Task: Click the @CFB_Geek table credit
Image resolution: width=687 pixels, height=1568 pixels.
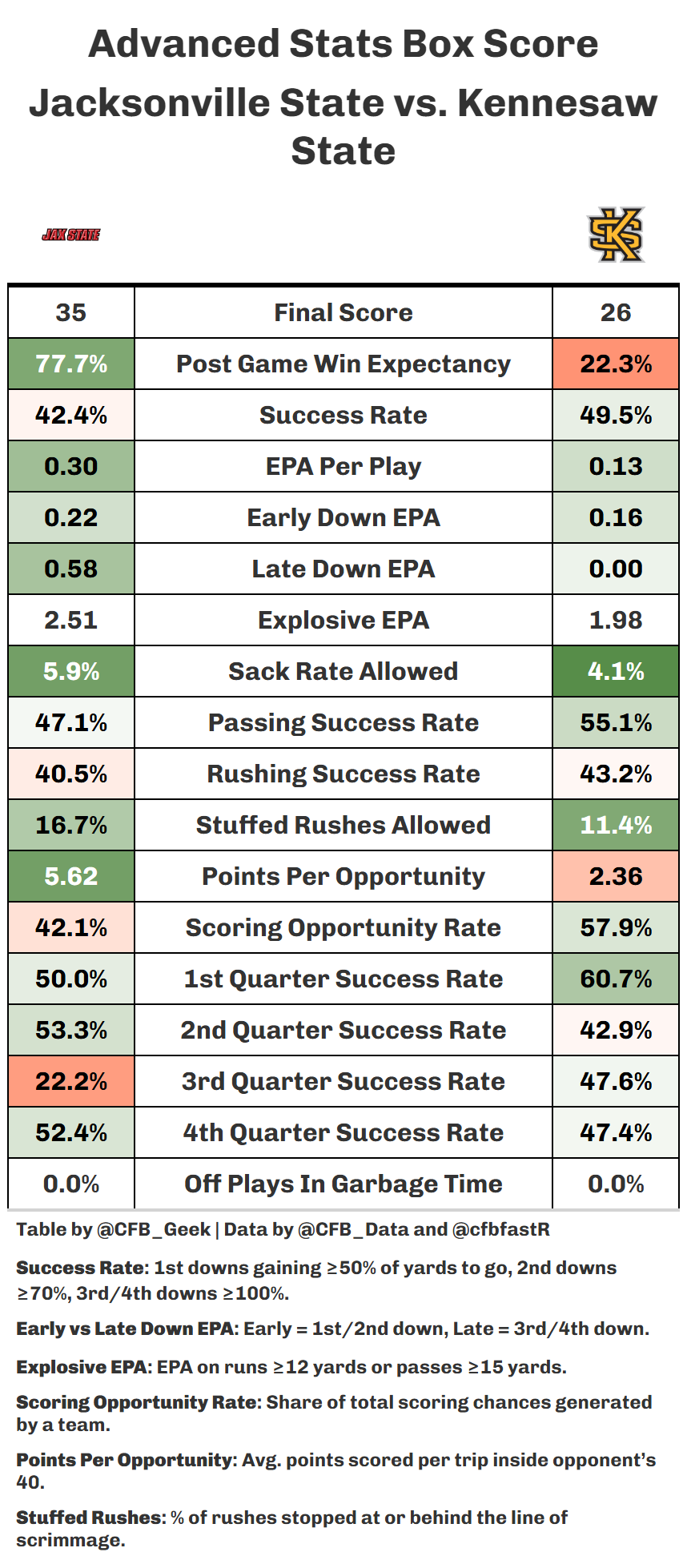Action: pos(153,1229)
